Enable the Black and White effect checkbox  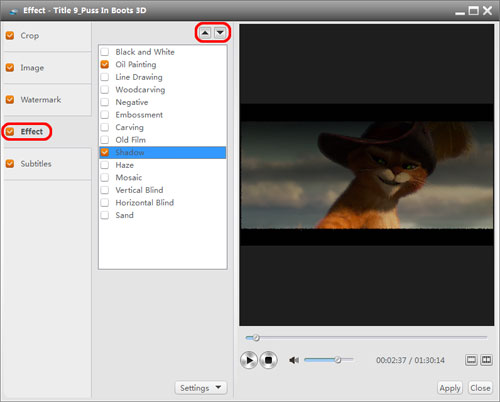click(105, 52)
